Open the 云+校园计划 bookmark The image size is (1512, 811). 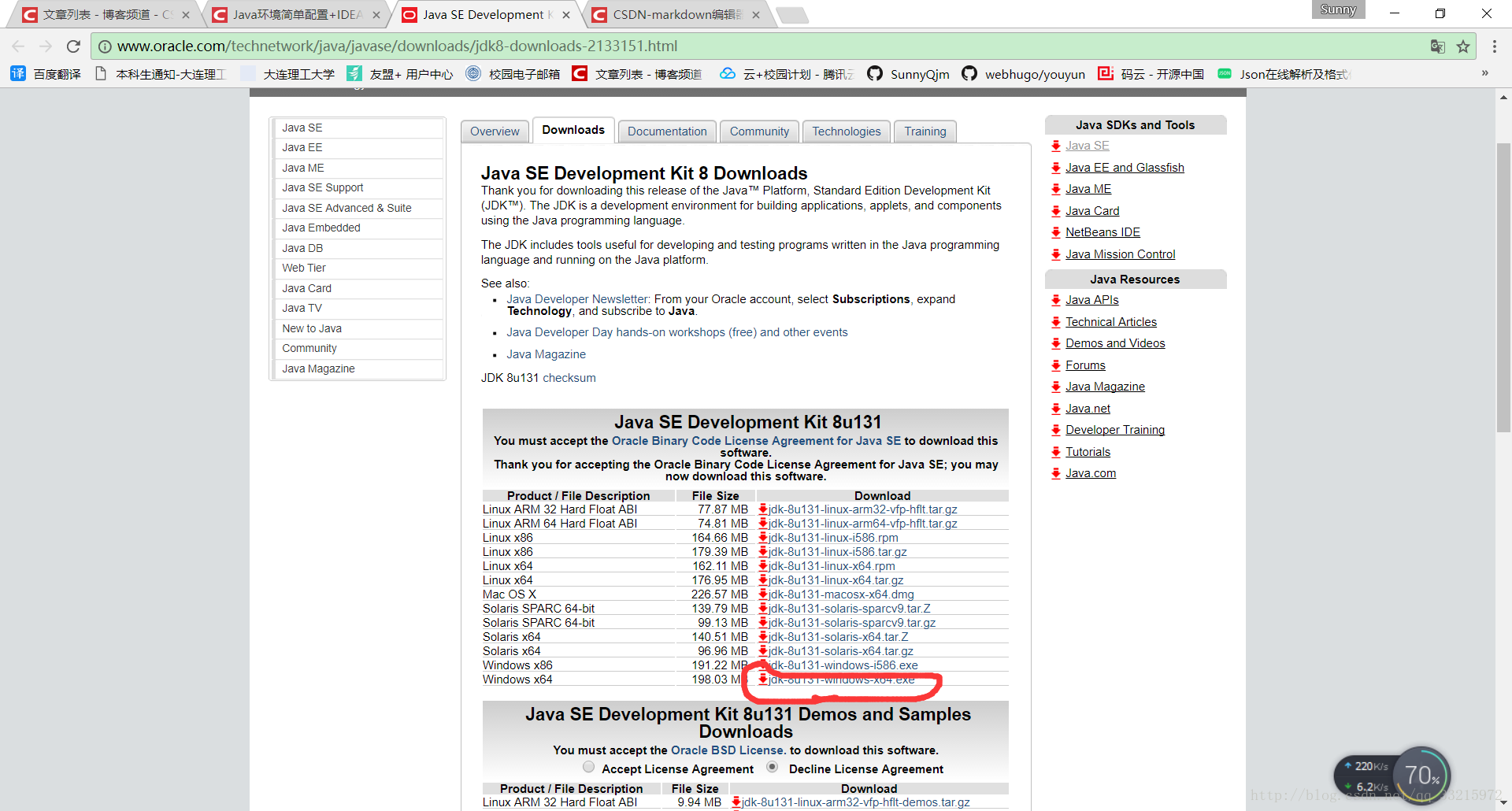[787, 74]
